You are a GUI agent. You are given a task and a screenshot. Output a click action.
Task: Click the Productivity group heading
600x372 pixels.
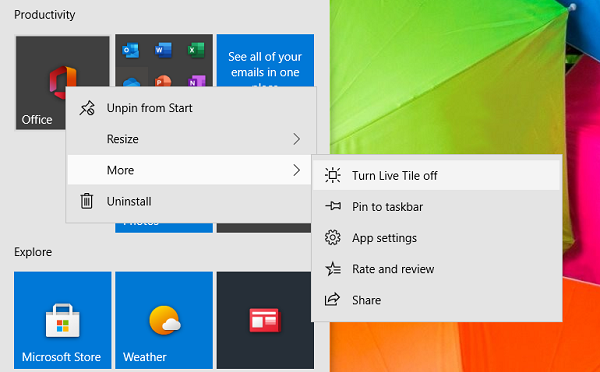(x=44, y=15)
